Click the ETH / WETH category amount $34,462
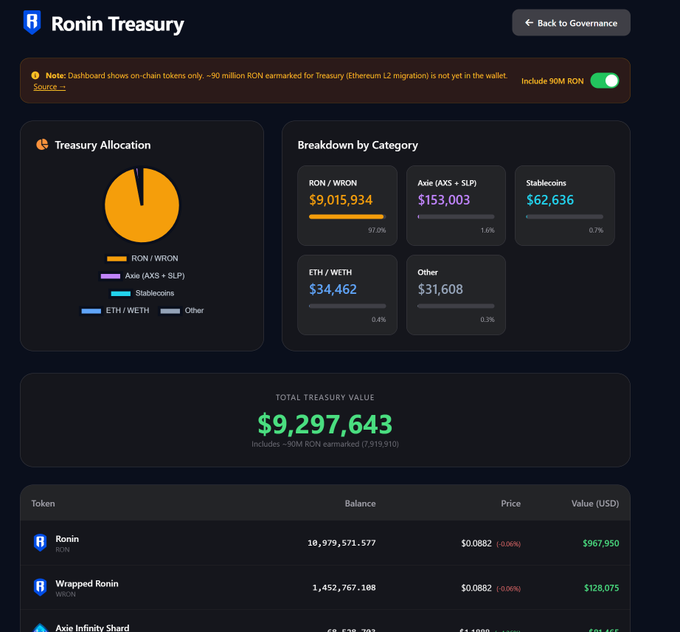This screenshot has height=632, width=680. [x=333, y=289]
